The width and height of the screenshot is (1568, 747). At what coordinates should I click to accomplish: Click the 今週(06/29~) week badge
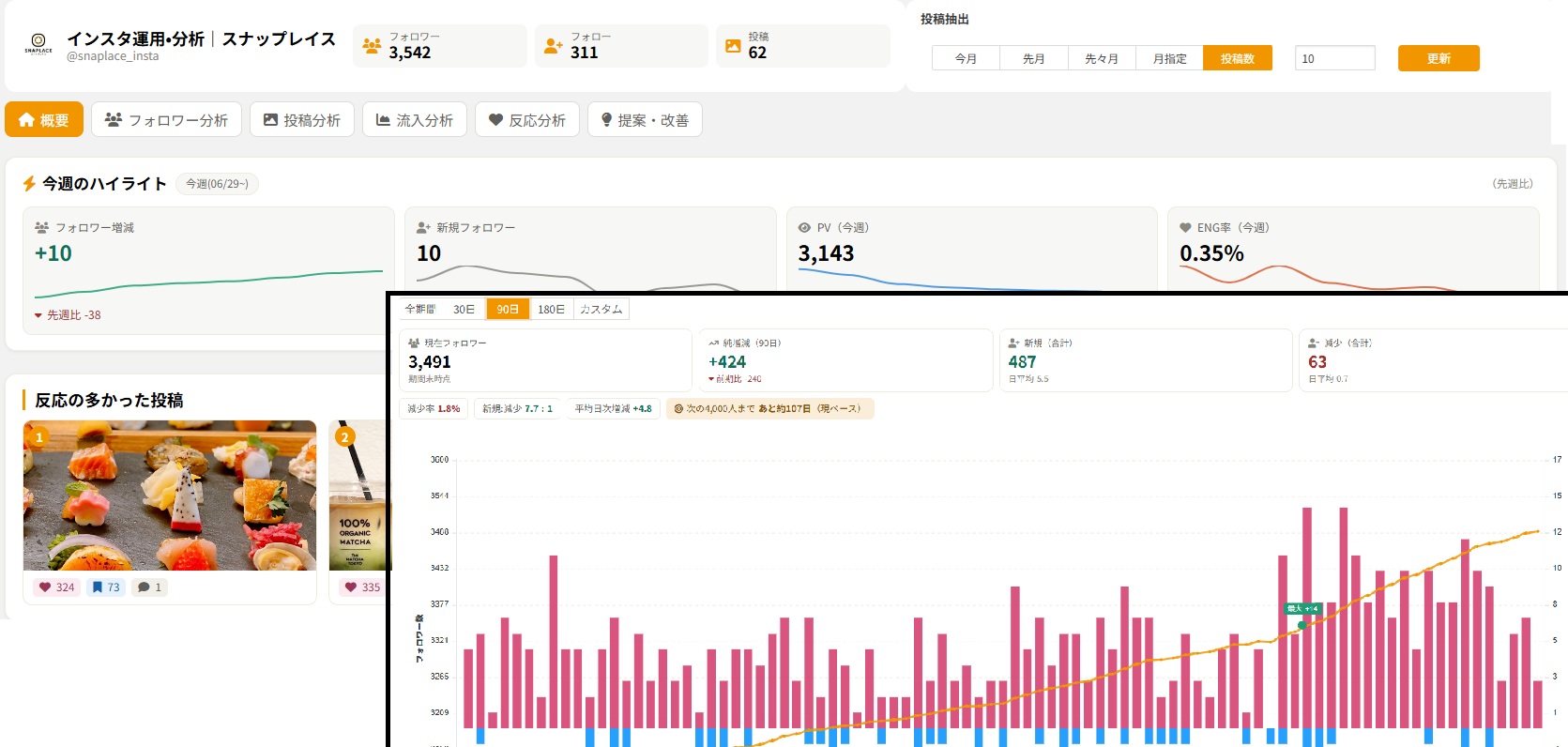tap(218, 184)
